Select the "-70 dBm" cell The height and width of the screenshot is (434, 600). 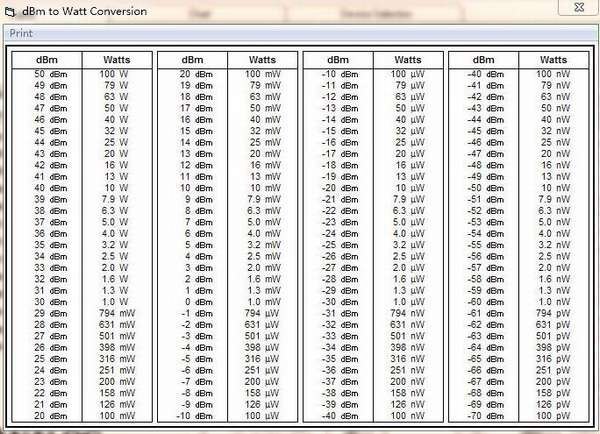pyautogui.click(x=486, y=416)
